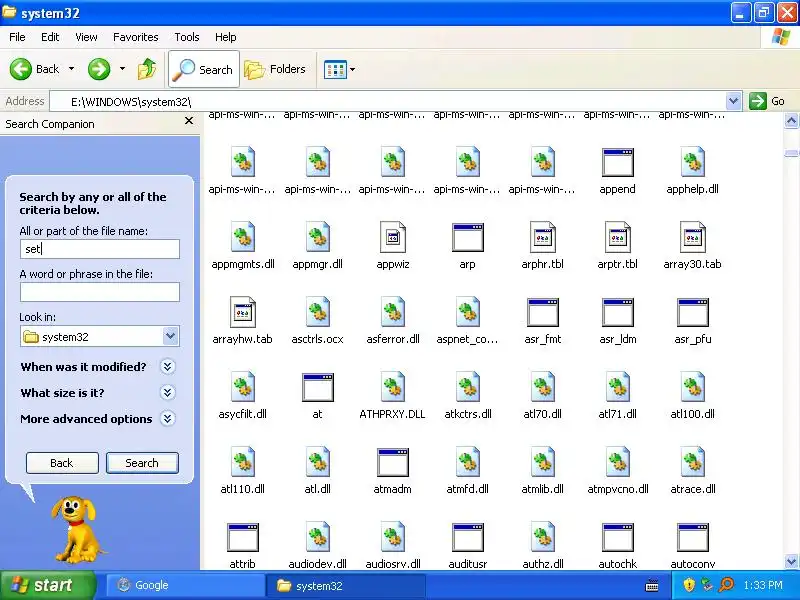Image resolution: width=800 pixels, height=600 pixels.
Task: Select the arrayhw.tab file
Action: pos(242,321)
